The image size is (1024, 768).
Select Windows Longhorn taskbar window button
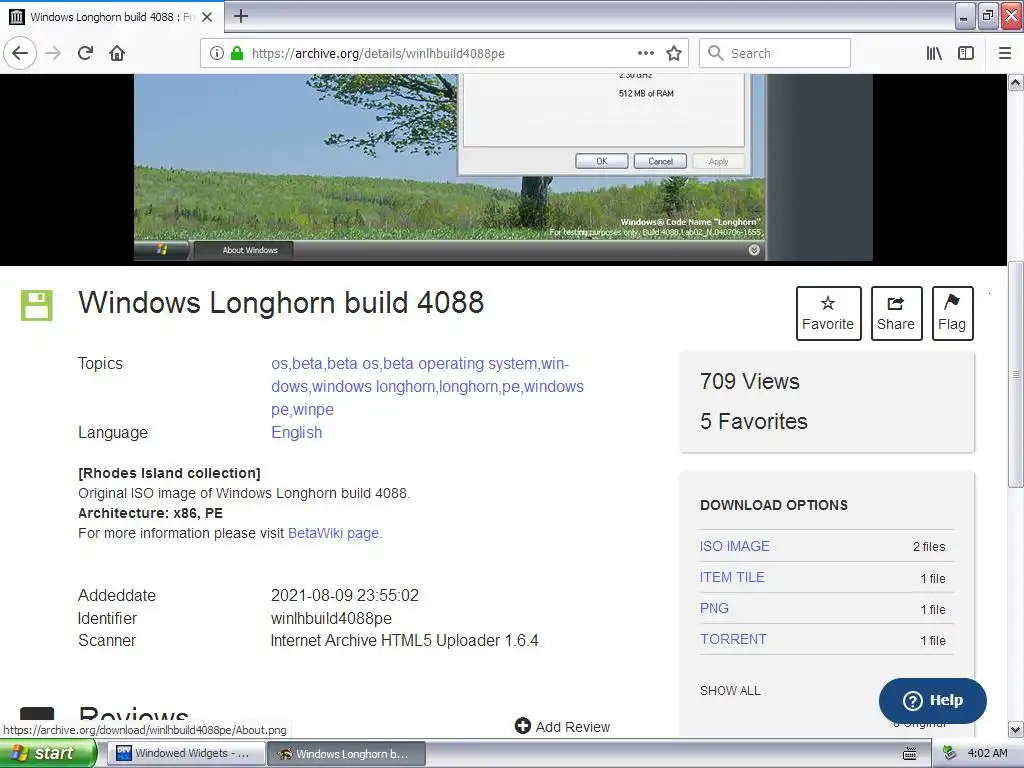pyautogui.click(x=347, y=754)
